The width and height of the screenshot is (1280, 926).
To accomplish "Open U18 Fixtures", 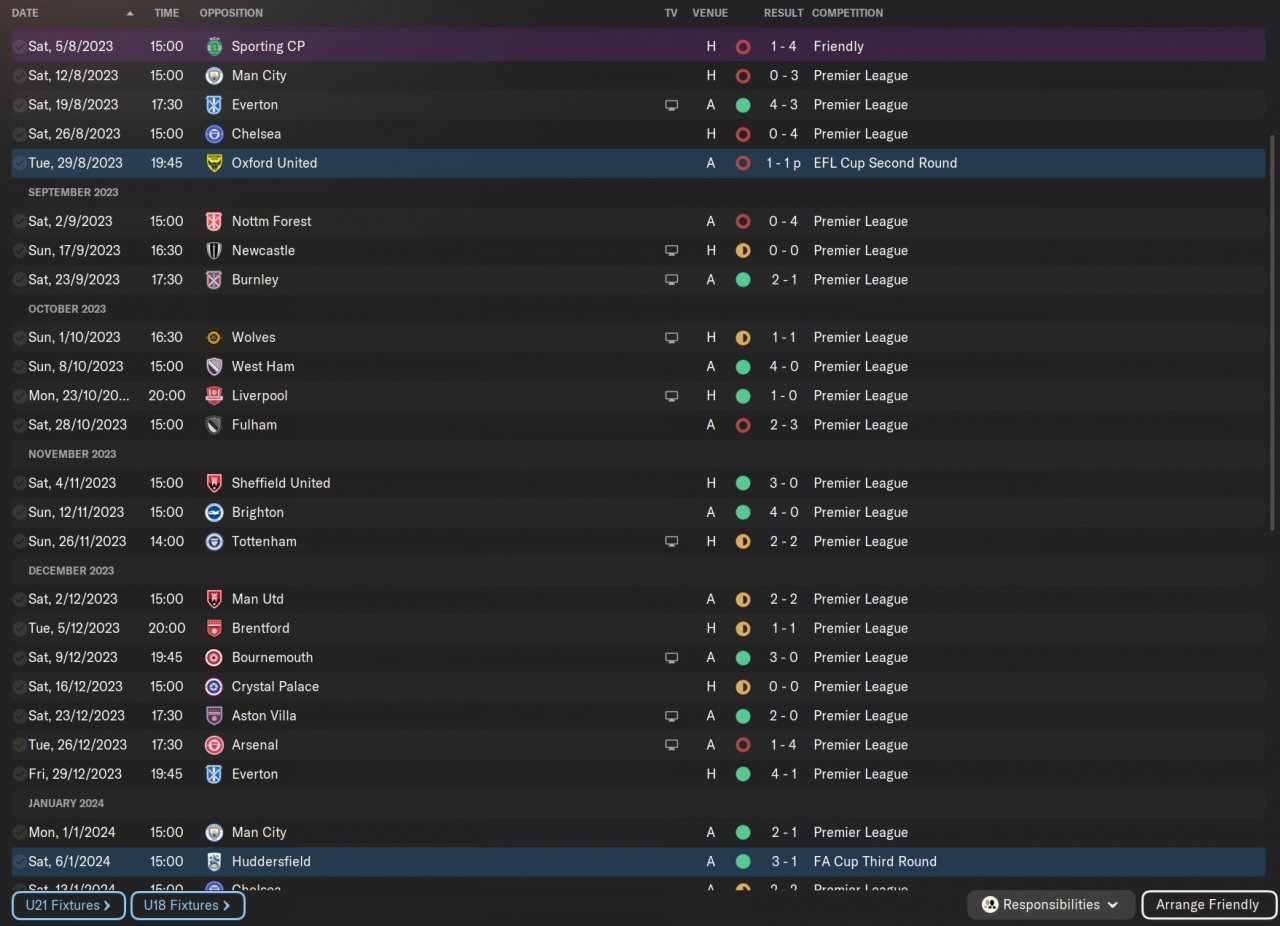I will (x=187, y=906).
